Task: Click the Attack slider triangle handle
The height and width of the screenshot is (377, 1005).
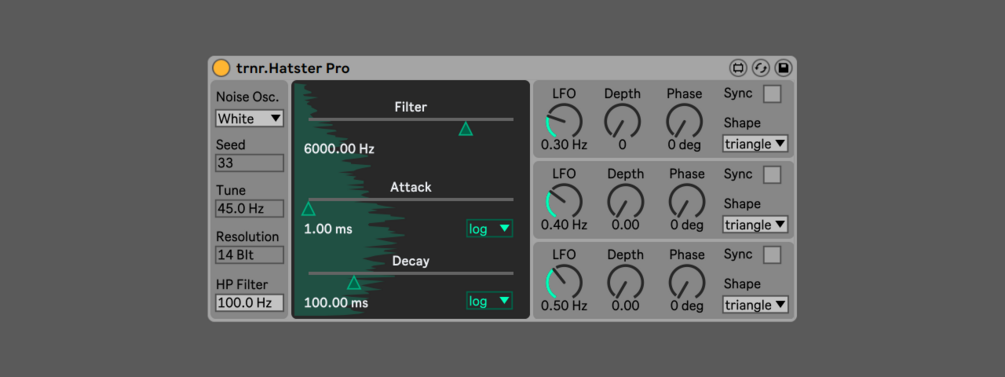Action: (x=308, y=209)
